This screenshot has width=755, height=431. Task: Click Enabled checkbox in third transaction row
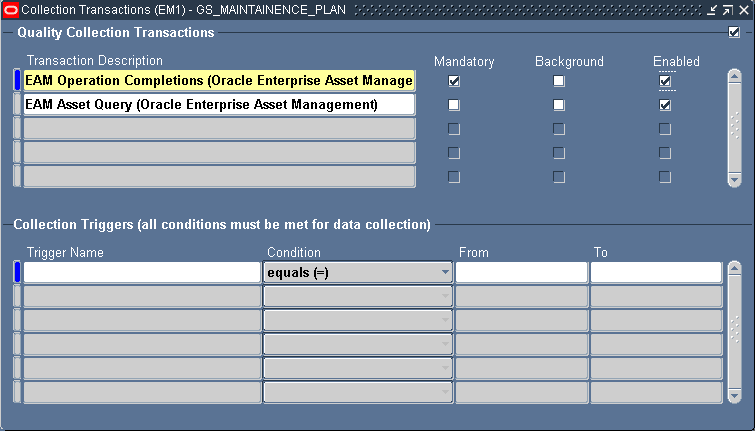pyautogui.click(x=665, y=129)
